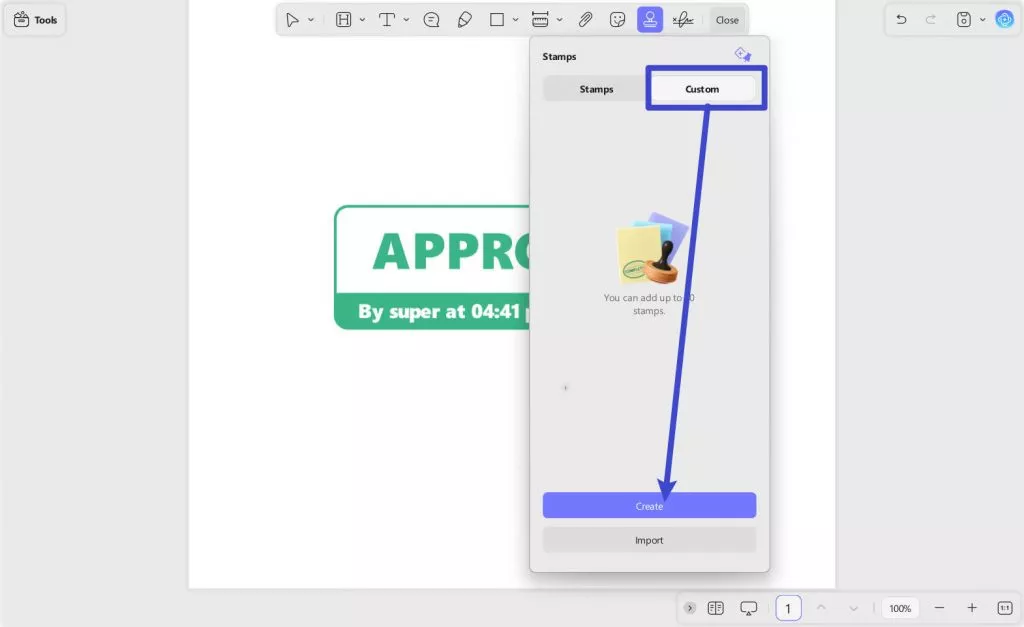This screenshot has width=1024, height=627.
Task: Select the cursor pointer tool
Action: point(292,20)
